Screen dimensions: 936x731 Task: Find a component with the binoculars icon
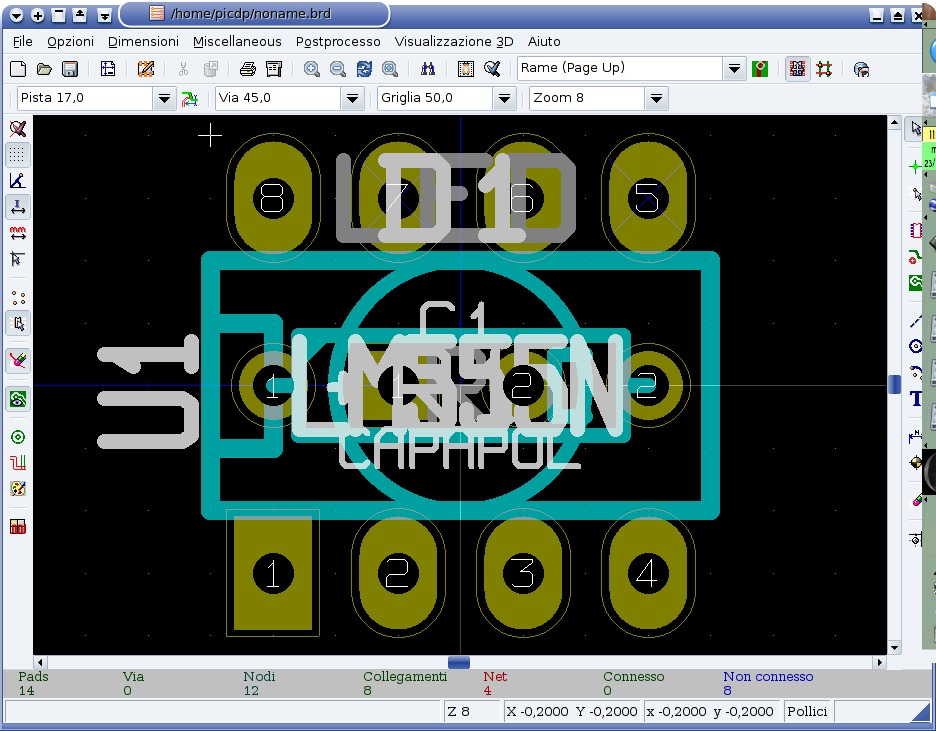[427, 69]
